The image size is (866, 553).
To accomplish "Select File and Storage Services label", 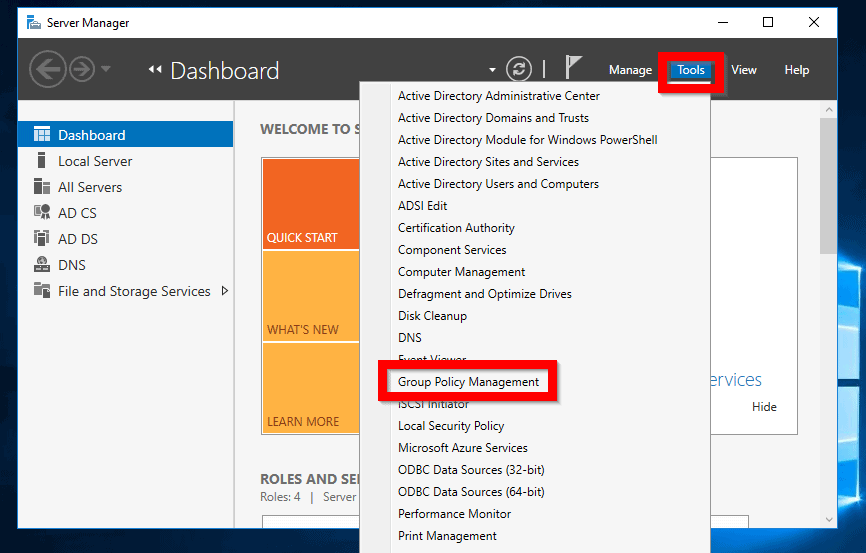I will (134, 291).
